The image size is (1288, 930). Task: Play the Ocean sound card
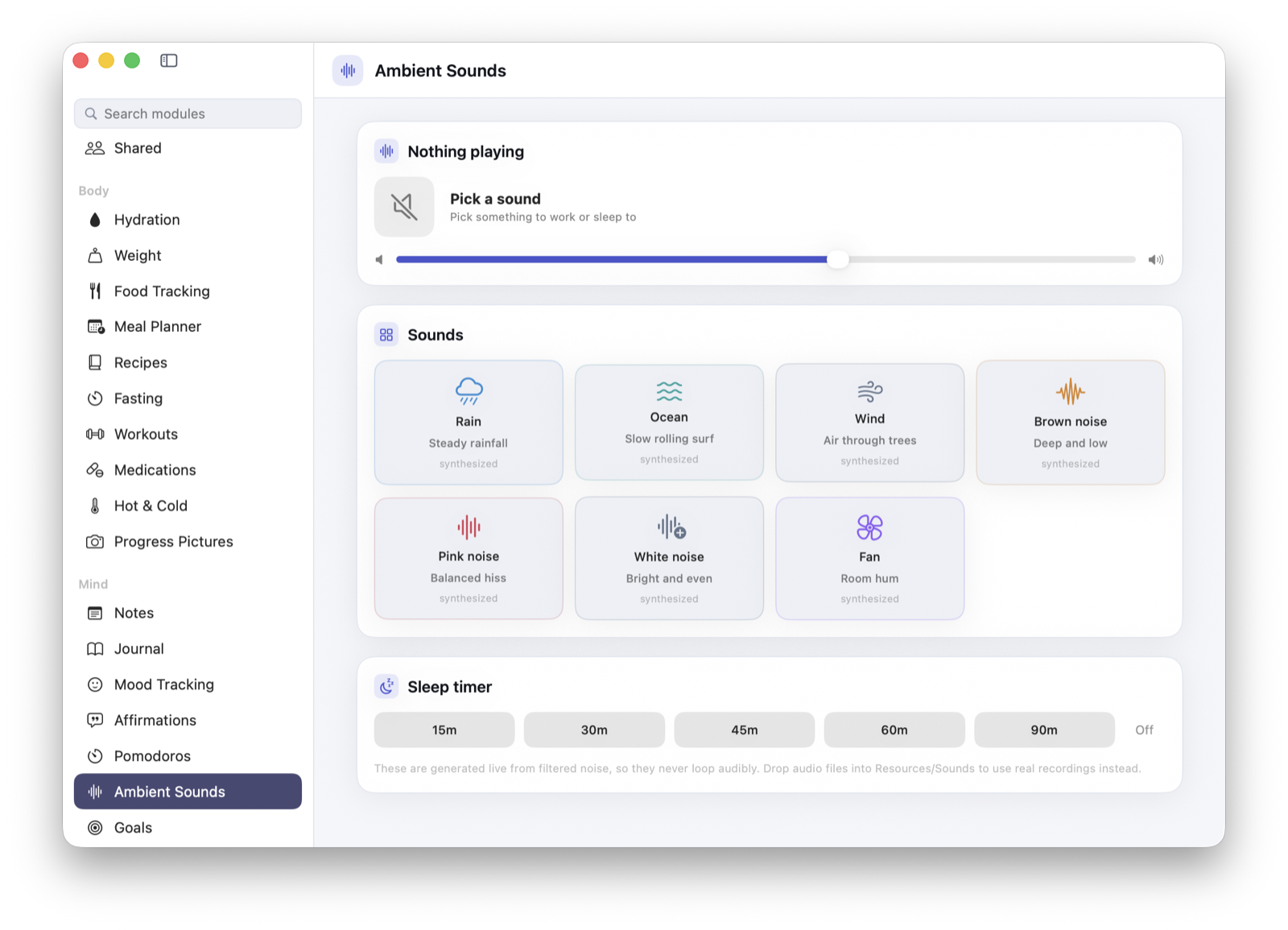tap(669, 423)
